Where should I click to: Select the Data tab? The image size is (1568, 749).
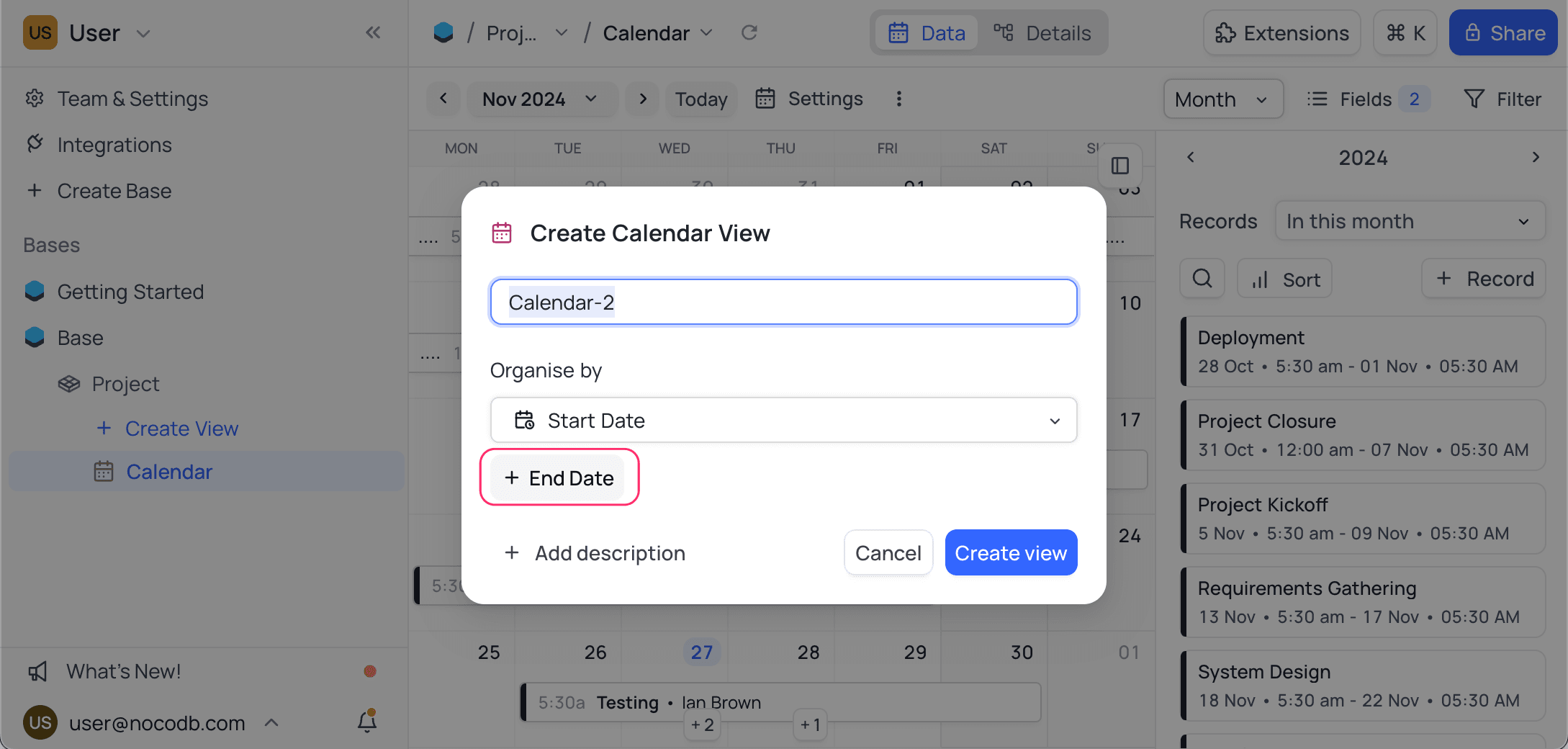tap(927, 33)
